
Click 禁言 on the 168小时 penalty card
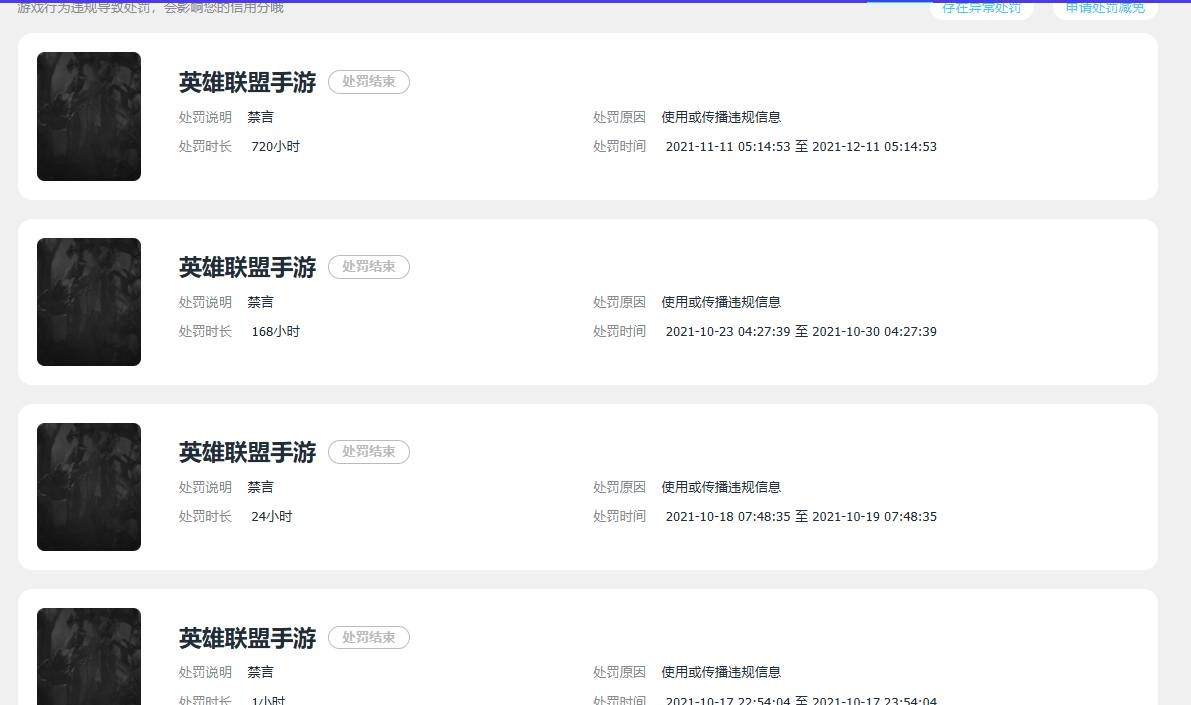click(x=261, y=302)
